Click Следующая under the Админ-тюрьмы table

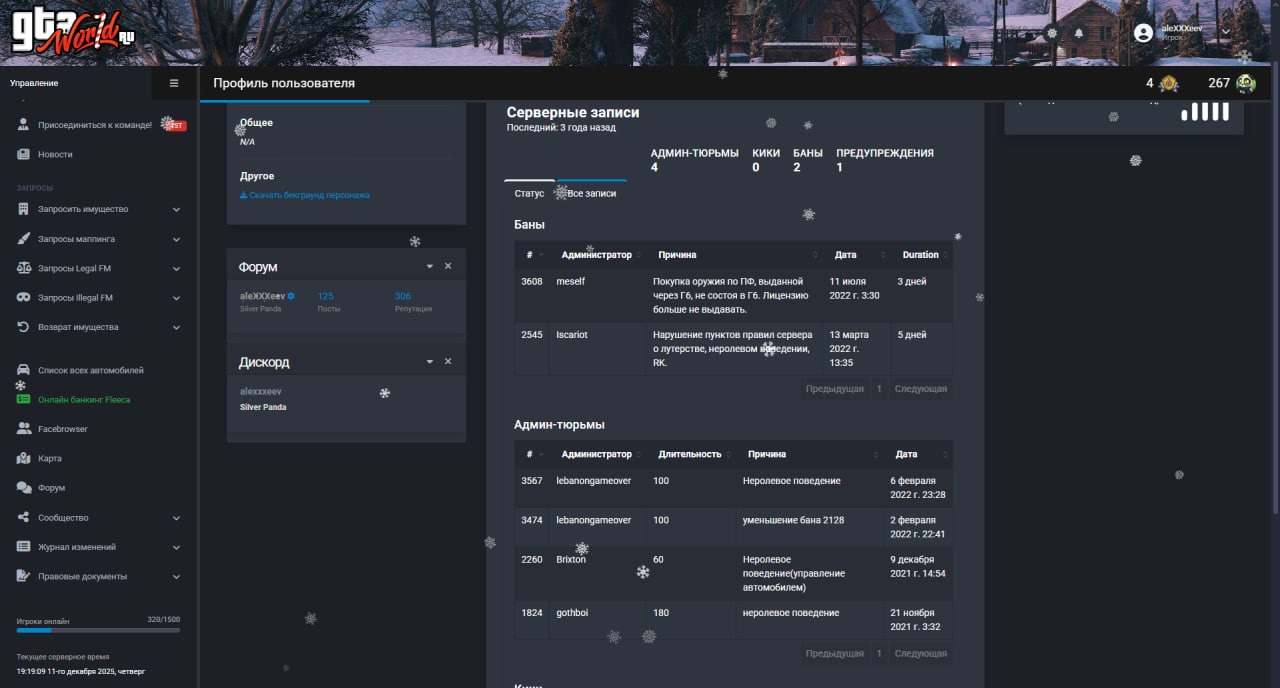(921, 653)
